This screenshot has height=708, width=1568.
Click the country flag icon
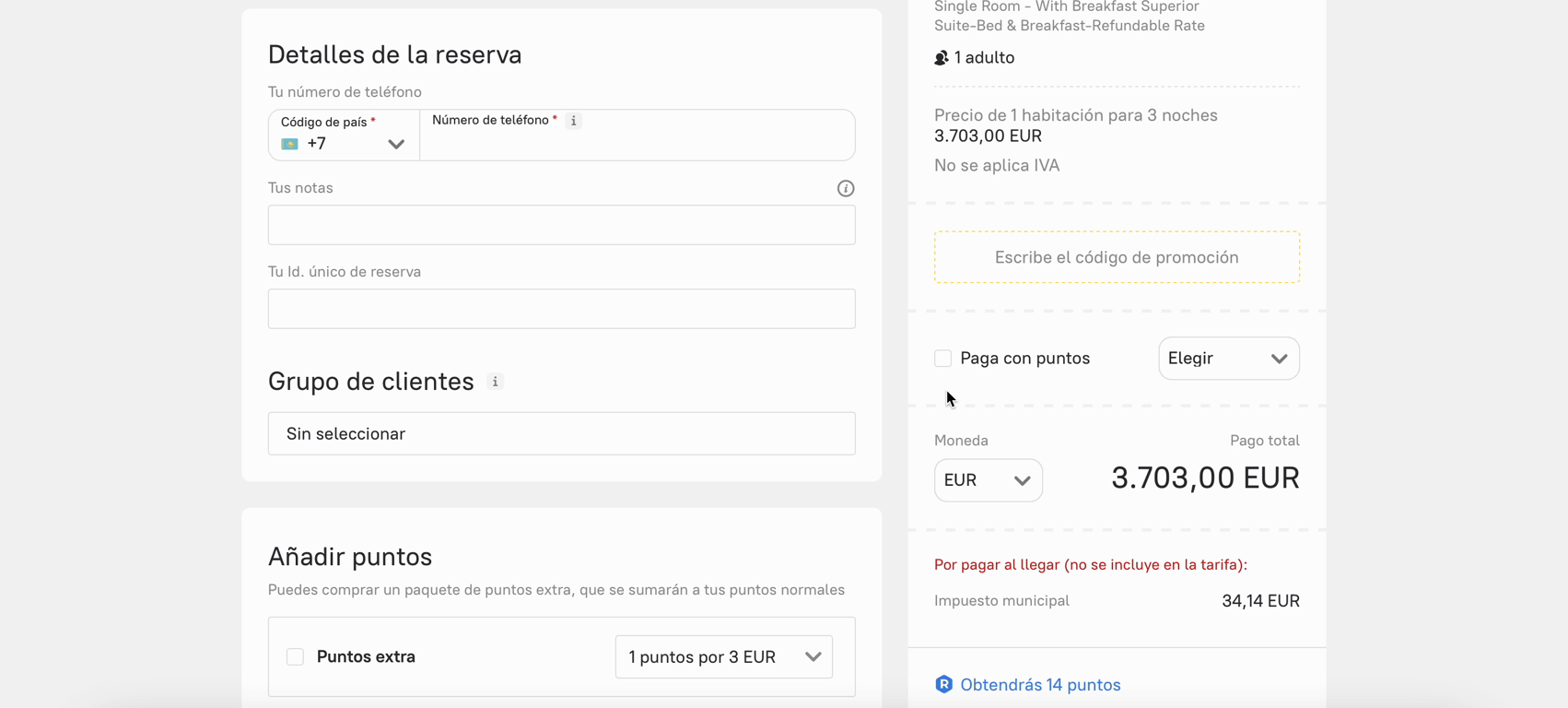click(289, 144)
